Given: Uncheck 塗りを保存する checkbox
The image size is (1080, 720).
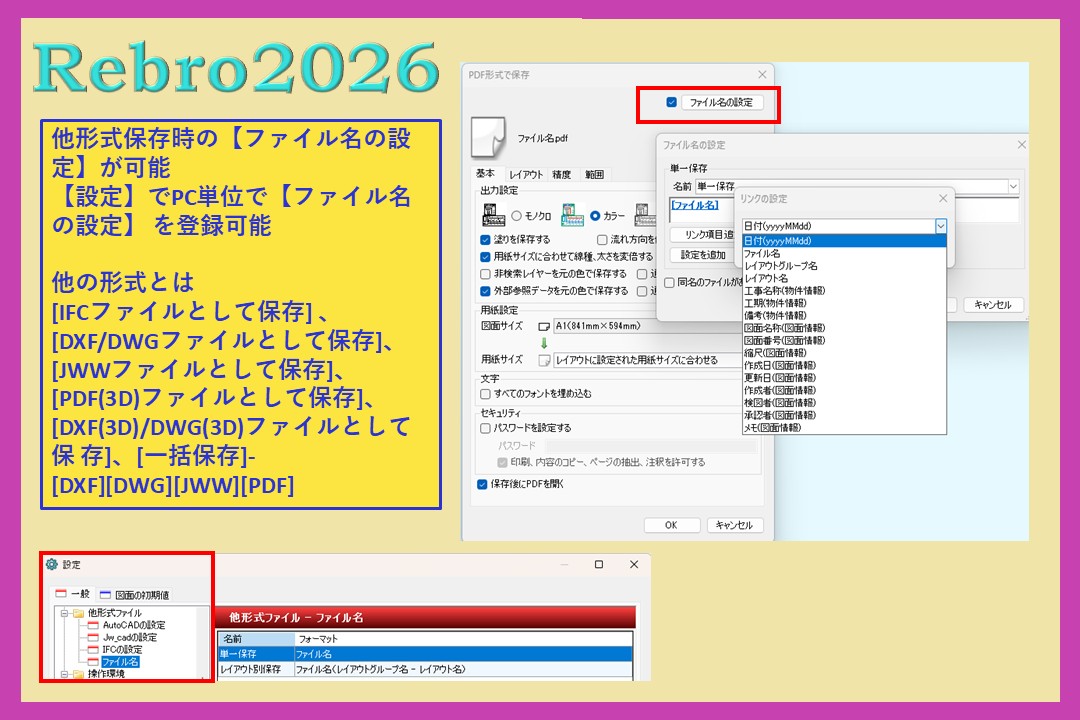Looking at the screenshot, I should click(x=486, y=240).
